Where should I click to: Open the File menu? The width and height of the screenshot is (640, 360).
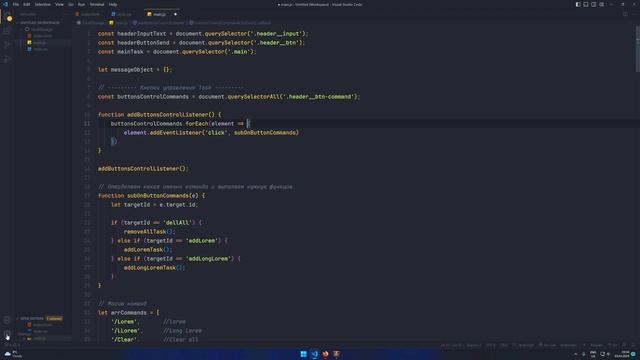(x=16, y=4)
